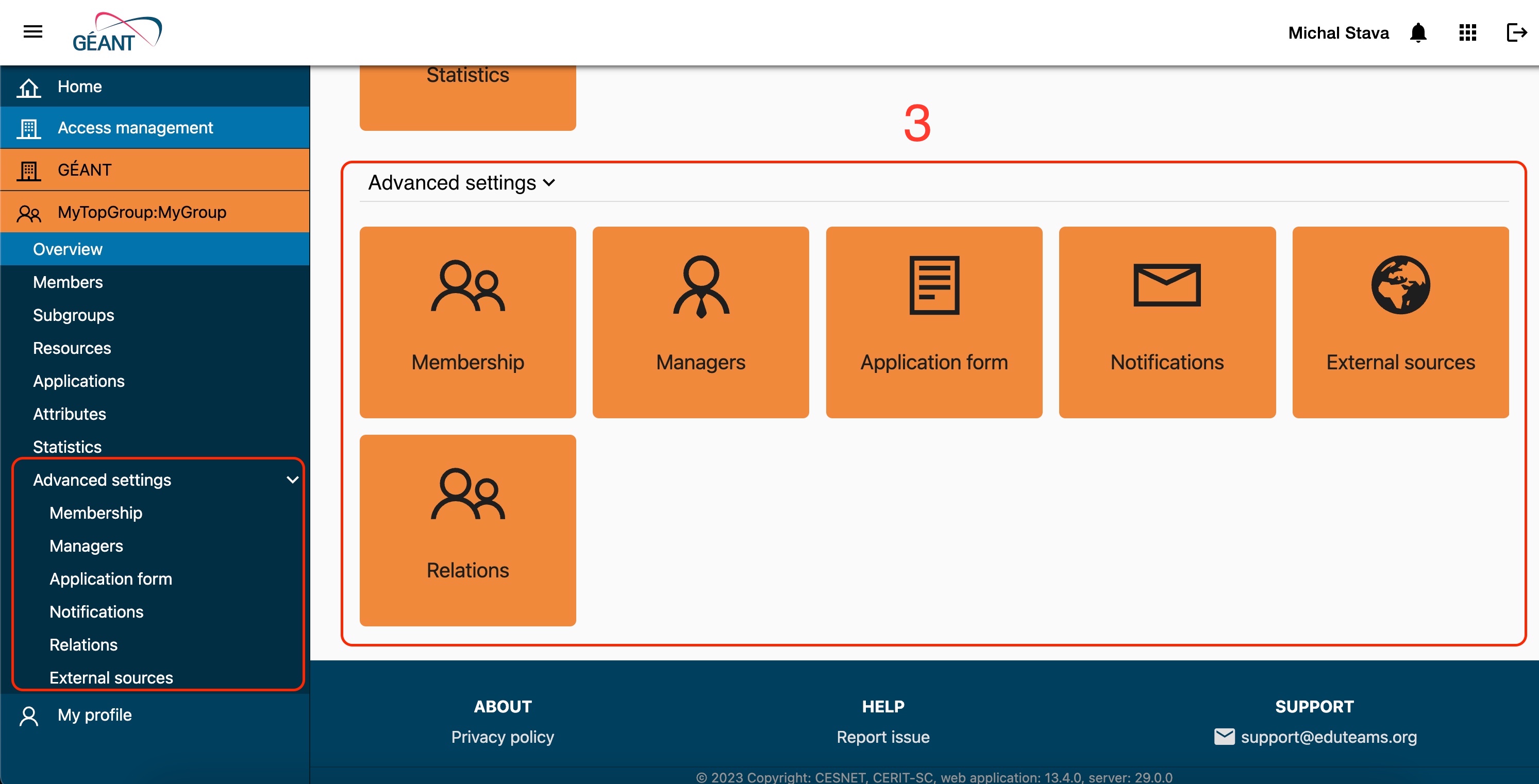Open Applications in sidebar
Image resolution: width=1539 pixels, height=784 pixels.
tap(155, 381)
